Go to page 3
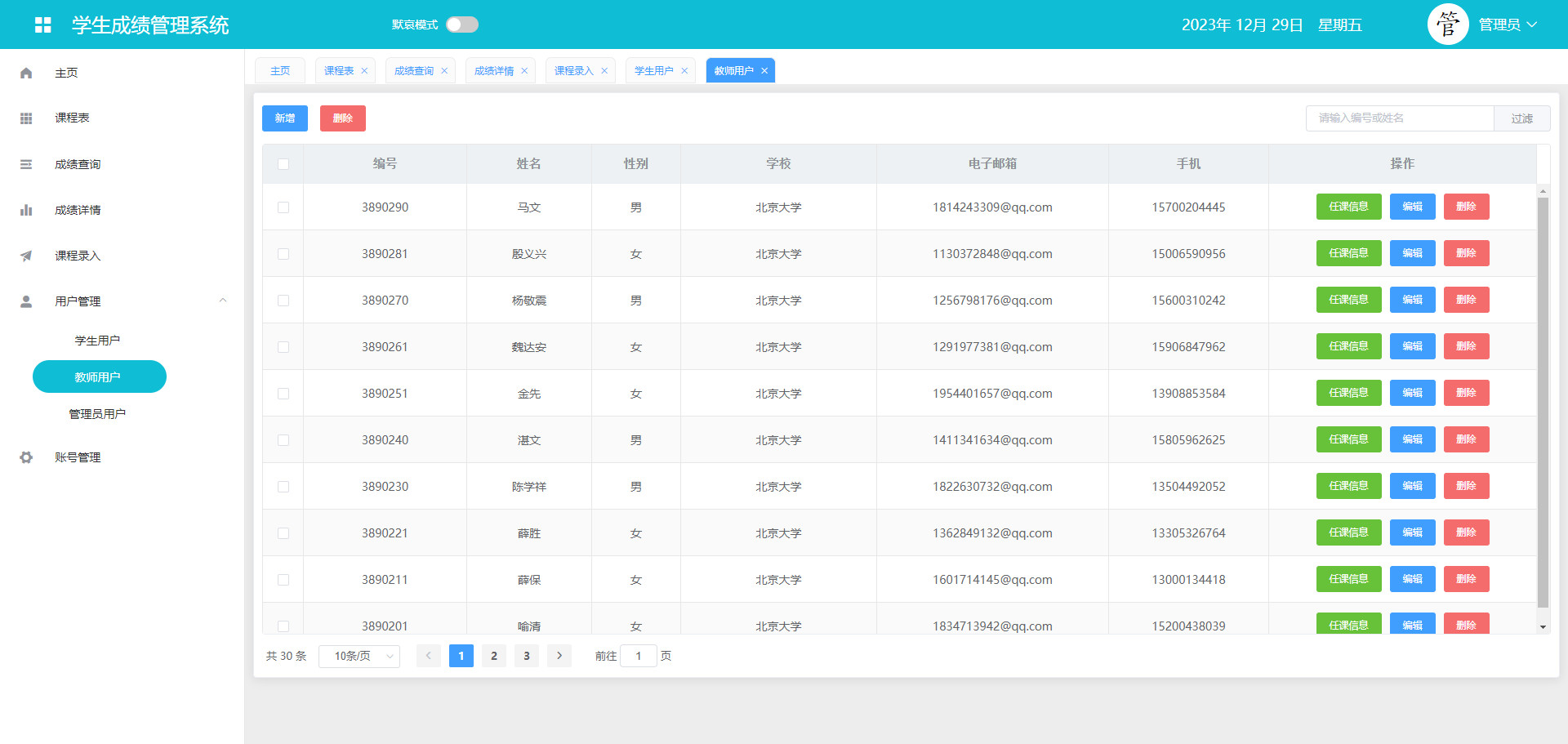The height and width of the screenshot is (744, 1568). pos(527,656)
